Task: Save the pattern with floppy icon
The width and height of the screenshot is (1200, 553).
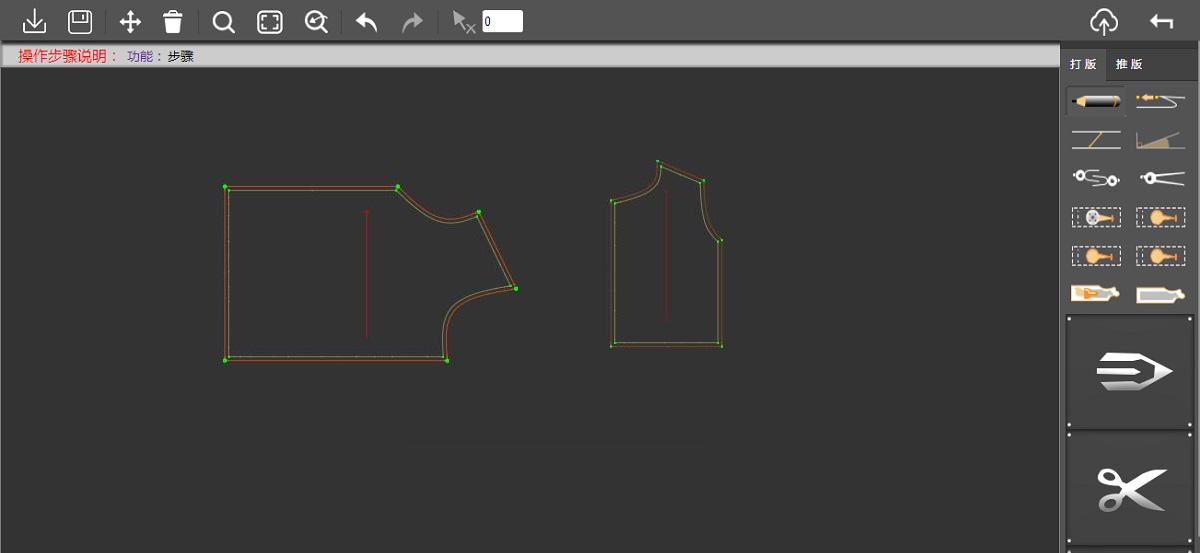Action: pyautogui.click(x=80, y=21)
